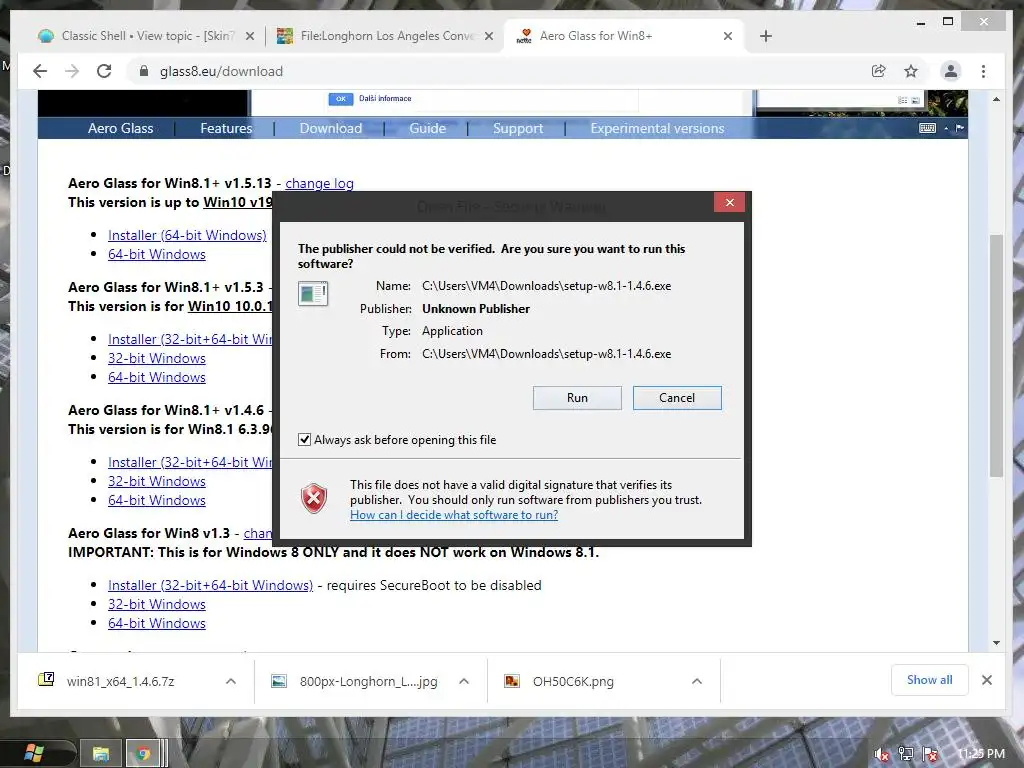The image size is (1024, 768).
Task: Click 64-bit Windows link under v1.4.6
Action: tap(157, 500)
